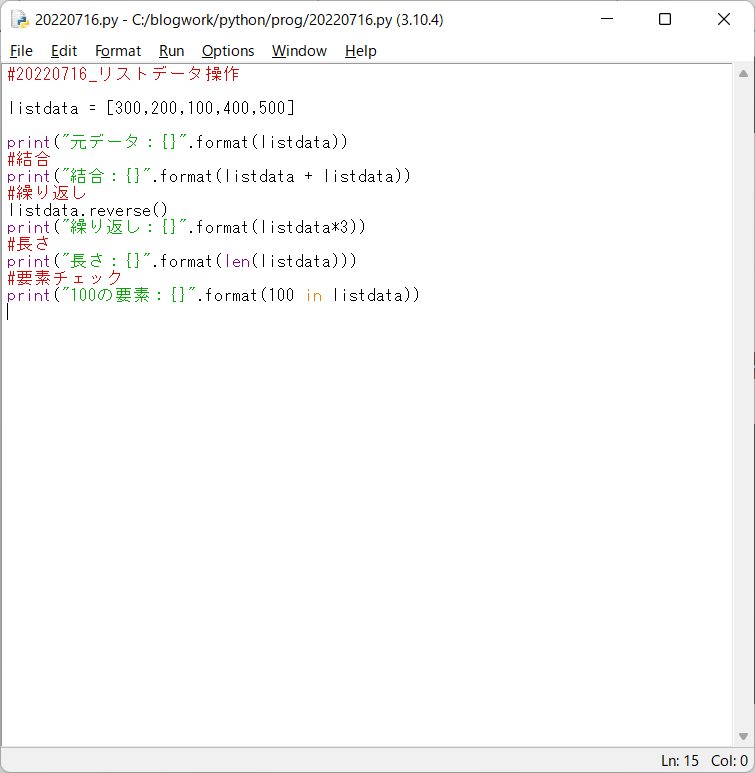Open the File menu
Viewport: 755px width, 773px height.
(21, 51)
